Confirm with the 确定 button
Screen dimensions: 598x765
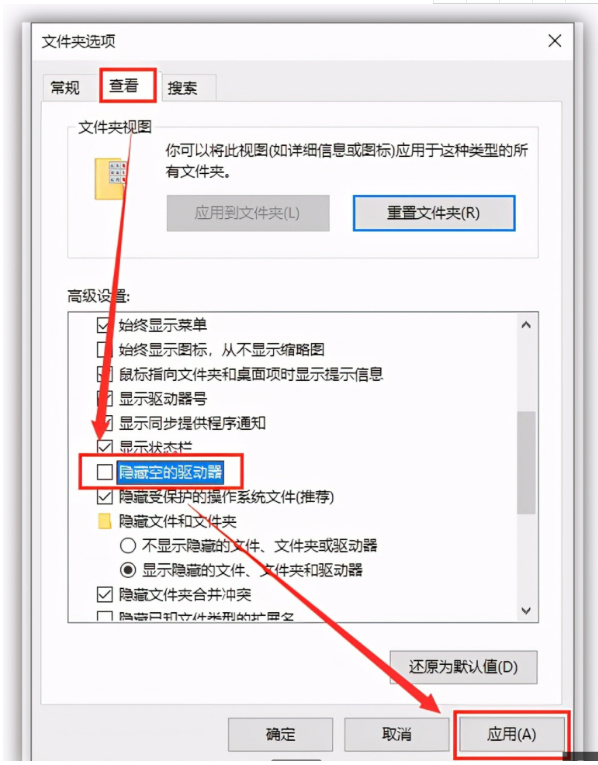pos(280,734)
